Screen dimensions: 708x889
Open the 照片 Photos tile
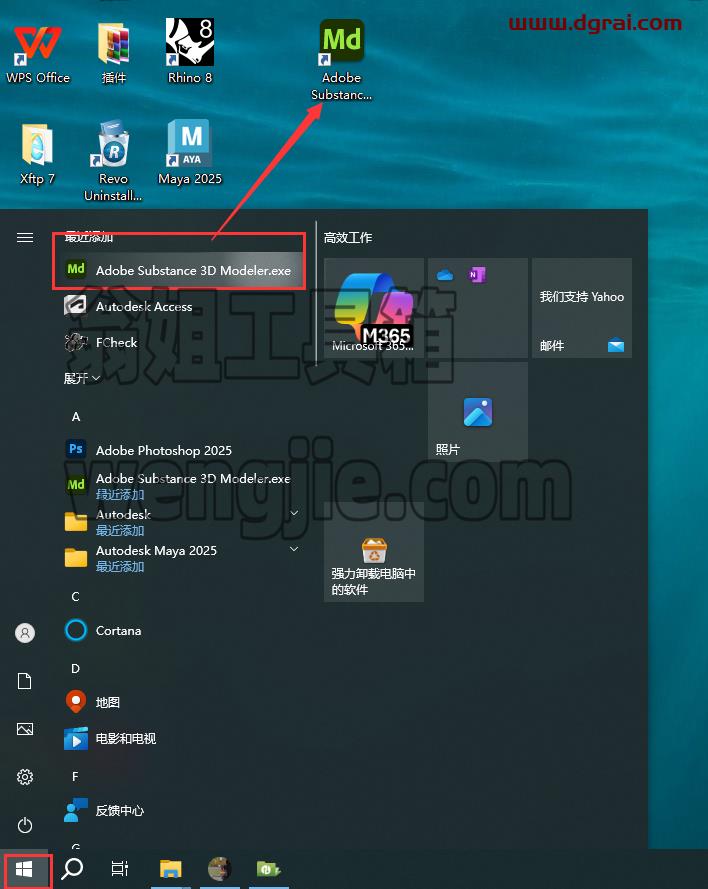click(x=478, y=412)
